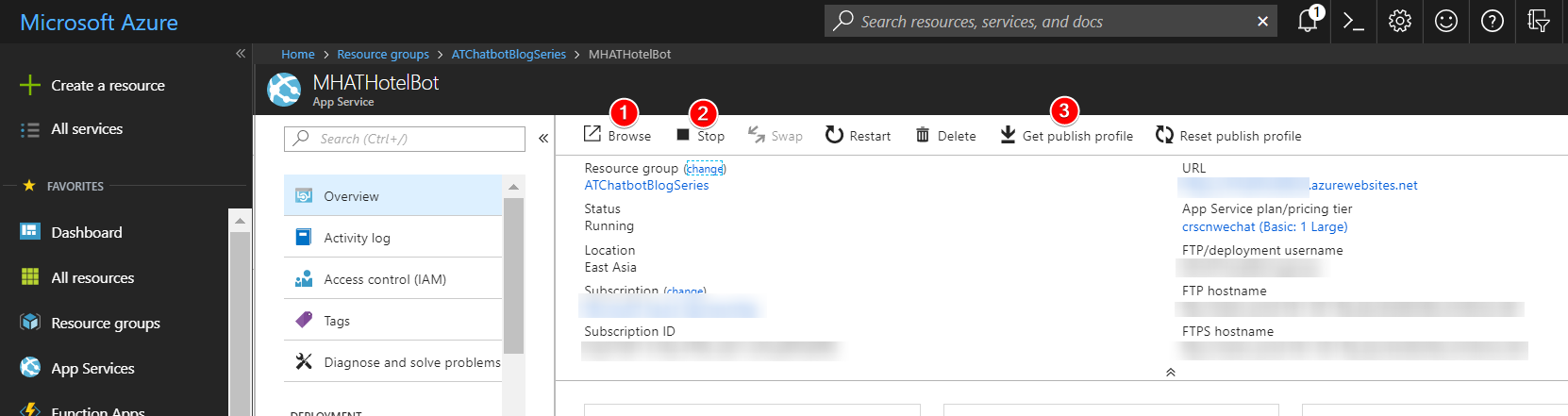Click the East Asia location text
Screen dimensions: 1568x416
point(610,267)
